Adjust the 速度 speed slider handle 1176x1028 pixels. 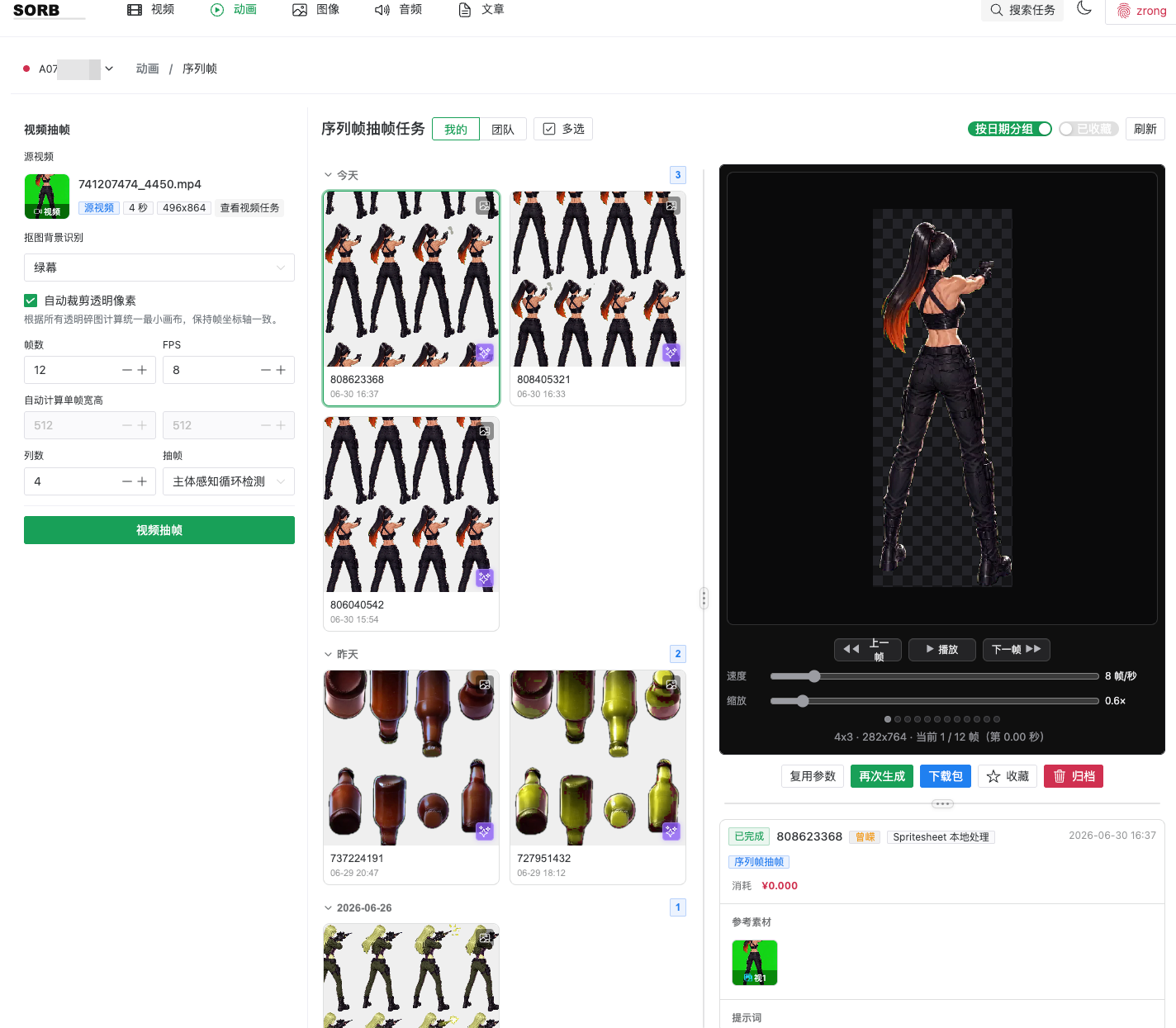[x=814, y=676]
